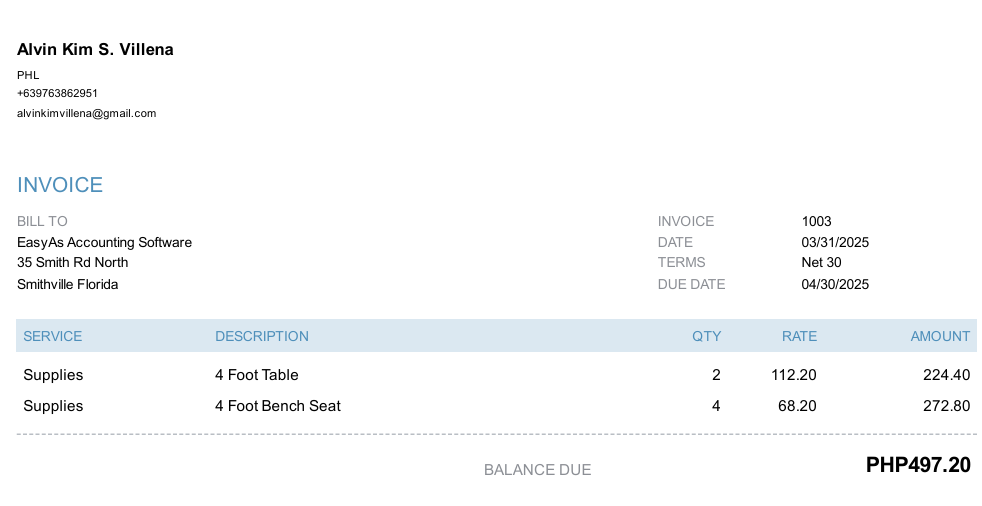
Task: Click the 112.20 rate value
Action: [794, 375]
